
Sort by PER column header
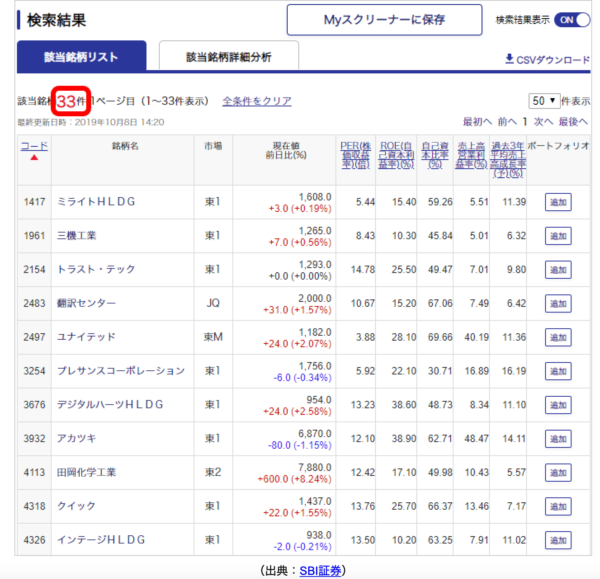click(x=356, y=157)
